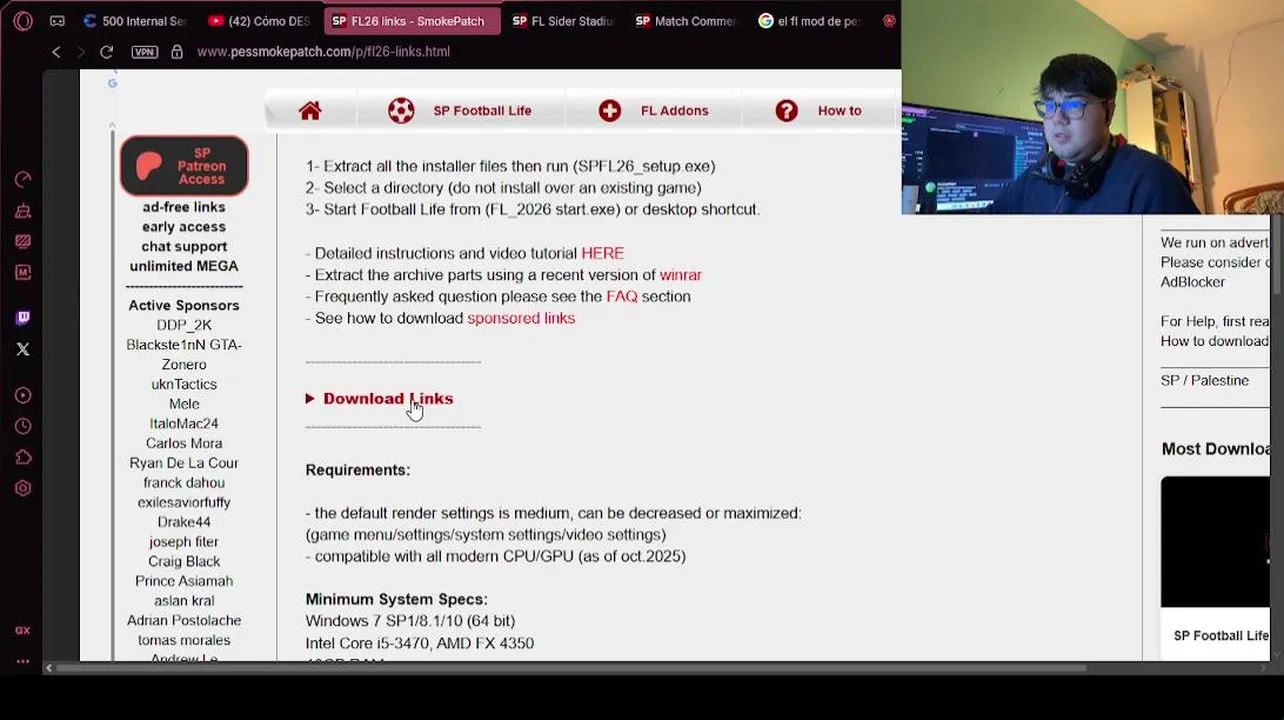1284x720 pixels.
Task: Click the sponsor name uknTactics
Action: pyautogui.click(x=184, y=384)
